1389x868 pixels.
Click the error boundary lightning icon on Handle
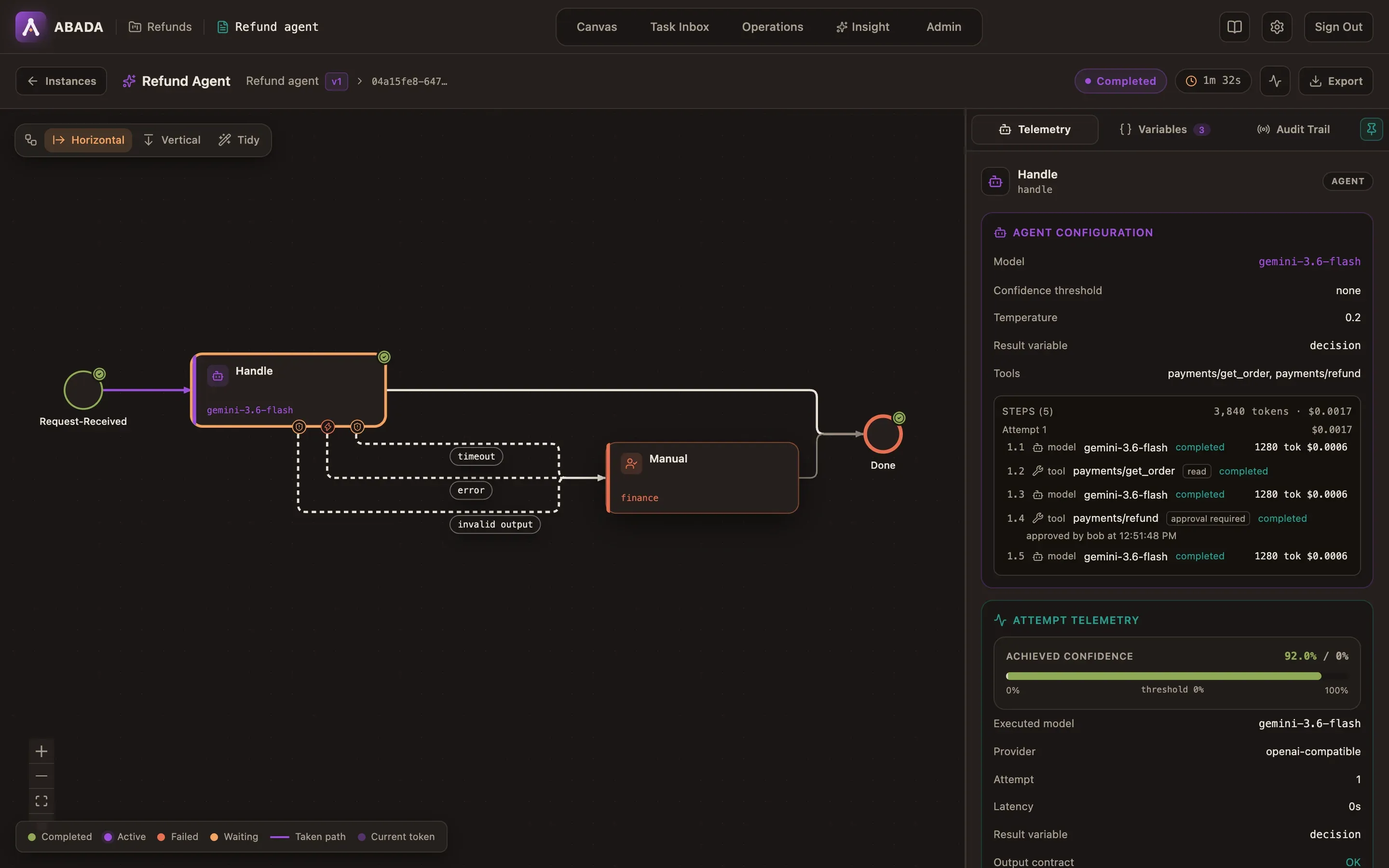tap(328, 427)
